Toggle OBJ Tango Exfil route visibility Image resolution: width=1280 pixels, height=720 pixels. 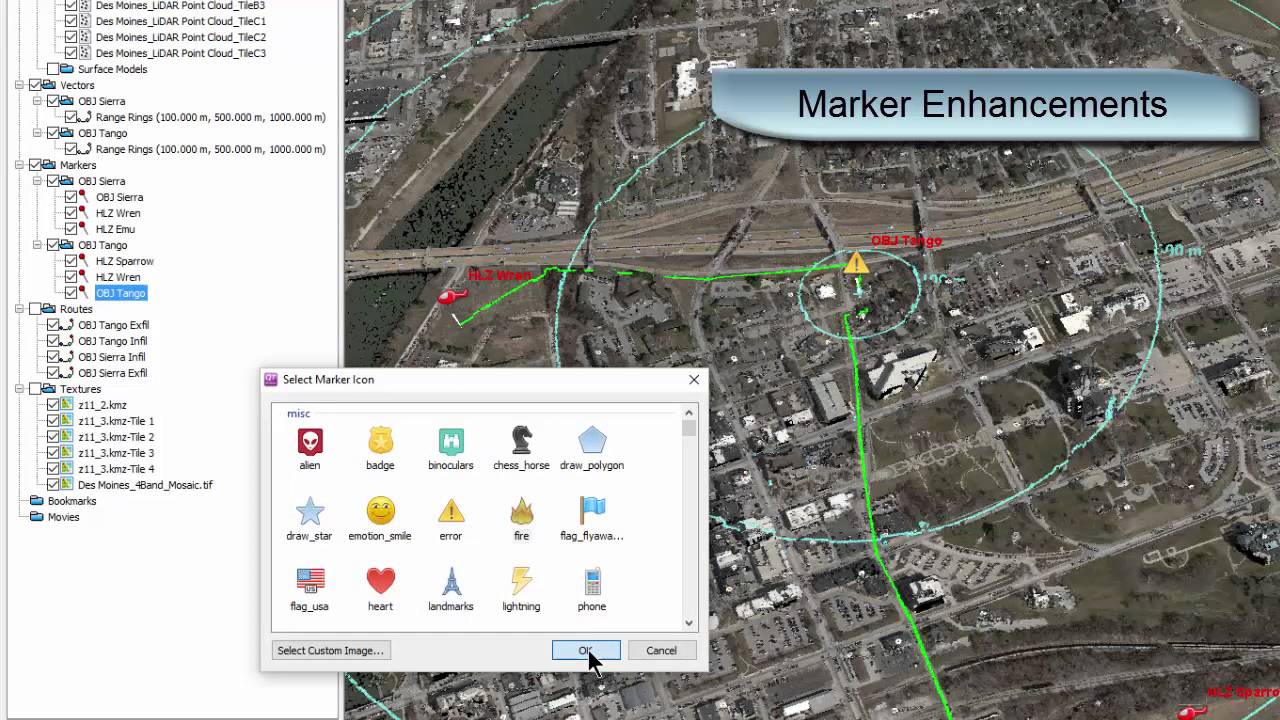pyautogui.click(x=53, y=325)
